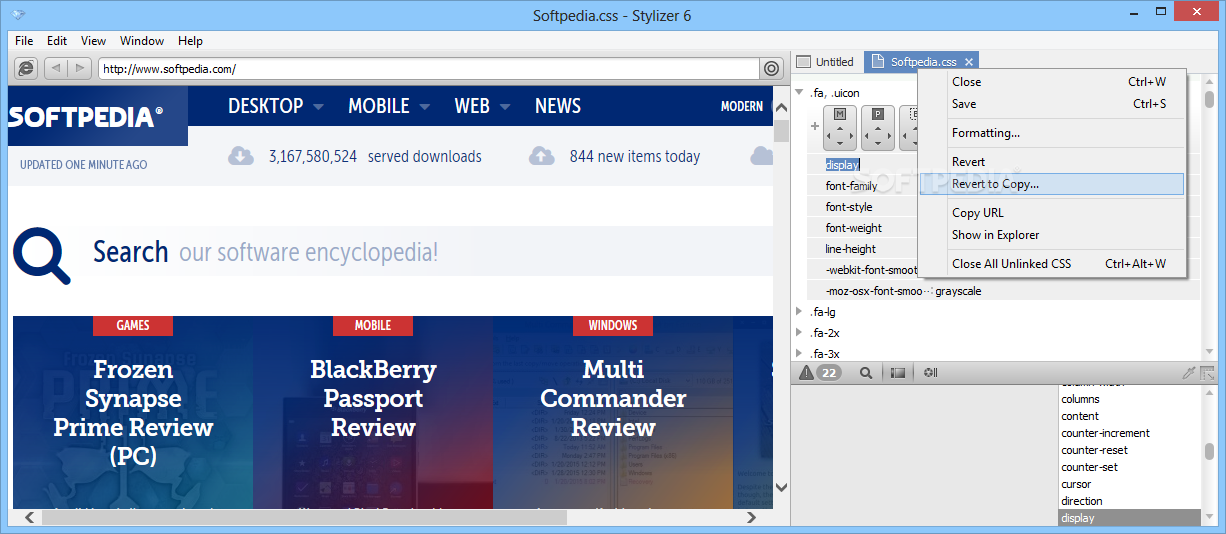Open the Window menu
This screenshot has height=534, width=1226.
142,41
